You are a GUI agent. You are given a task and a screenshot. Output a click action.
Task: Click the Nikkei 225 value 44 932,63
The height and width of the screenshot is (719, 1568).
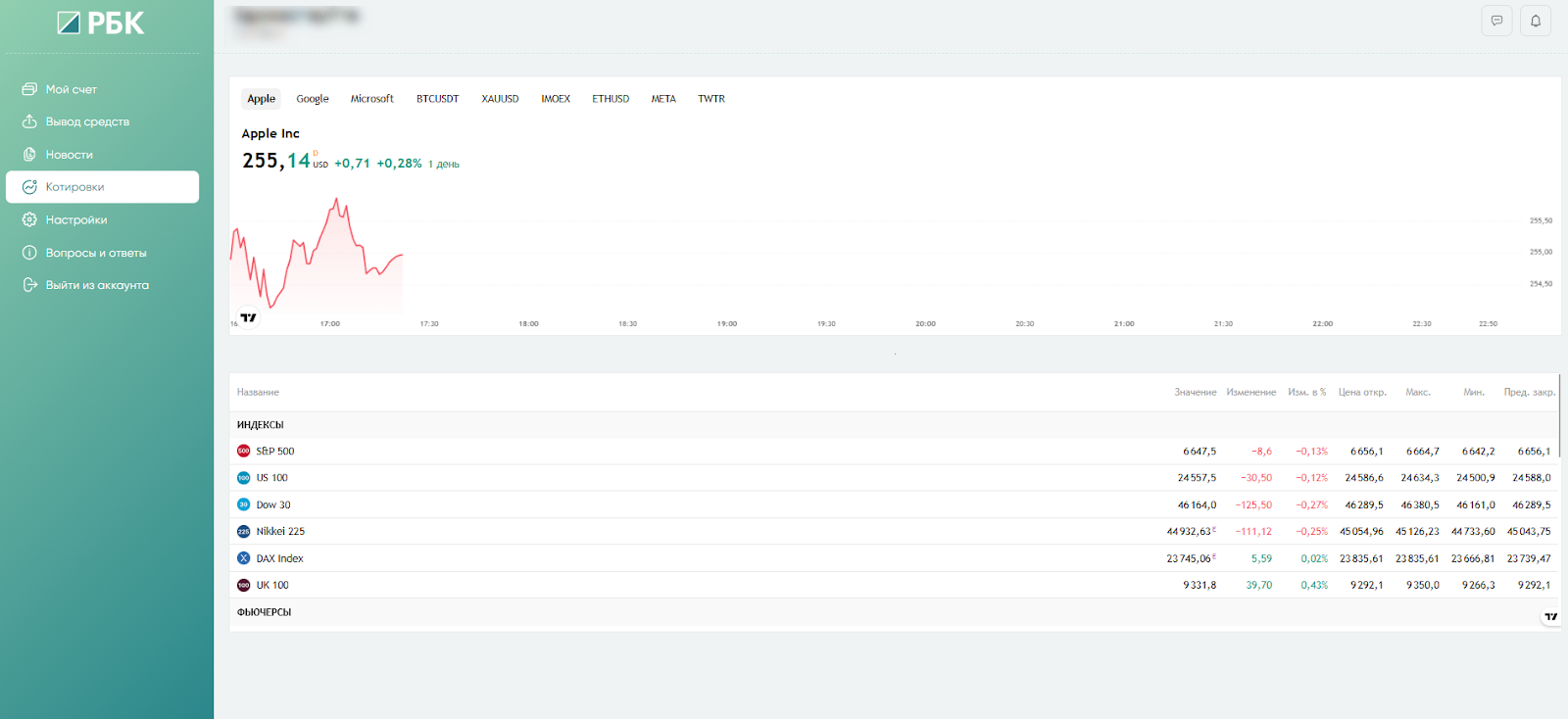(x=1191, y=532)
